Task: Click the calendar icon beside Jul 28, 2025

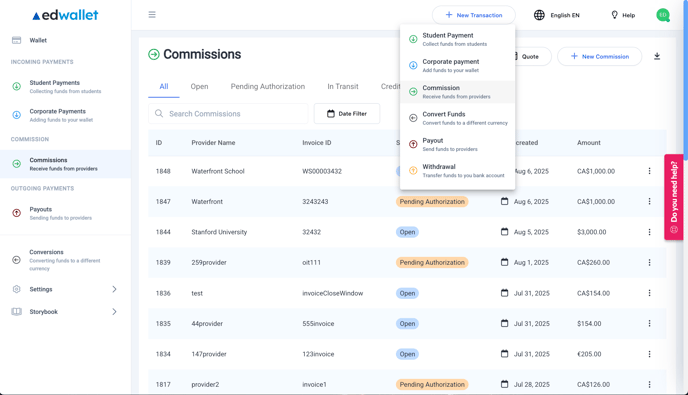Action: click(x=505, y=384)
